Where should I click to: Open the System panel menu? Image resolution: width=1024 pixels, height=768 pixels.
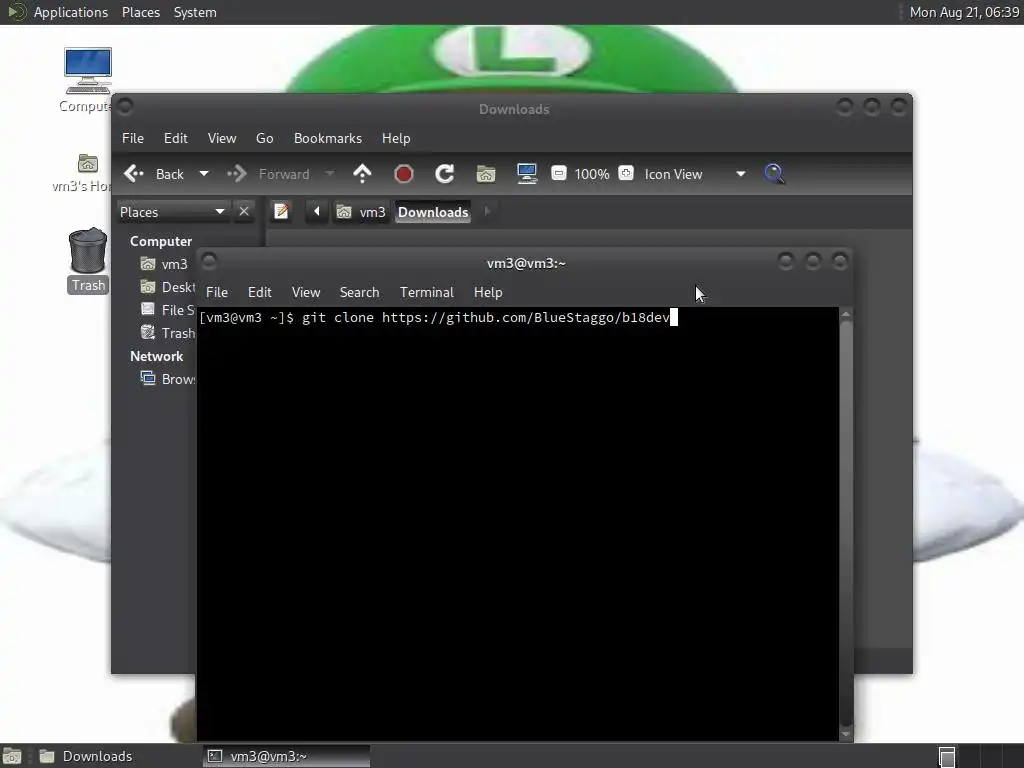pos(195,12)
